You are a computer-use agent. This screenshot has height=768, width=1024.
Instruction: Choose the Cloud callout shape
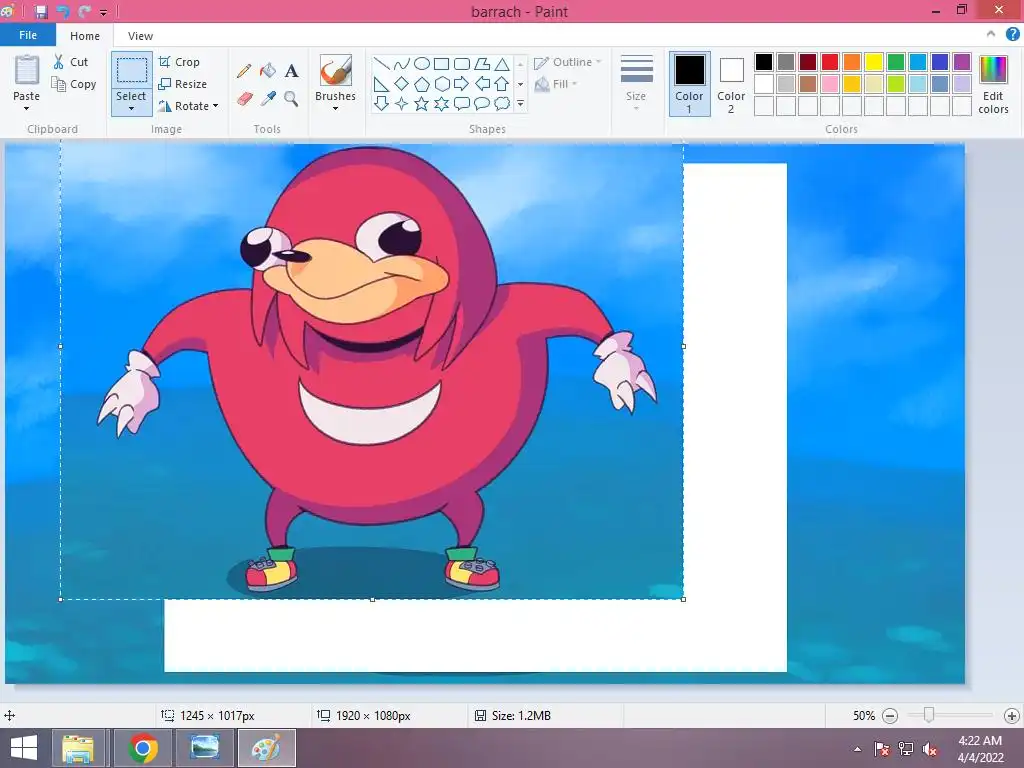click(x=502, y=103)
